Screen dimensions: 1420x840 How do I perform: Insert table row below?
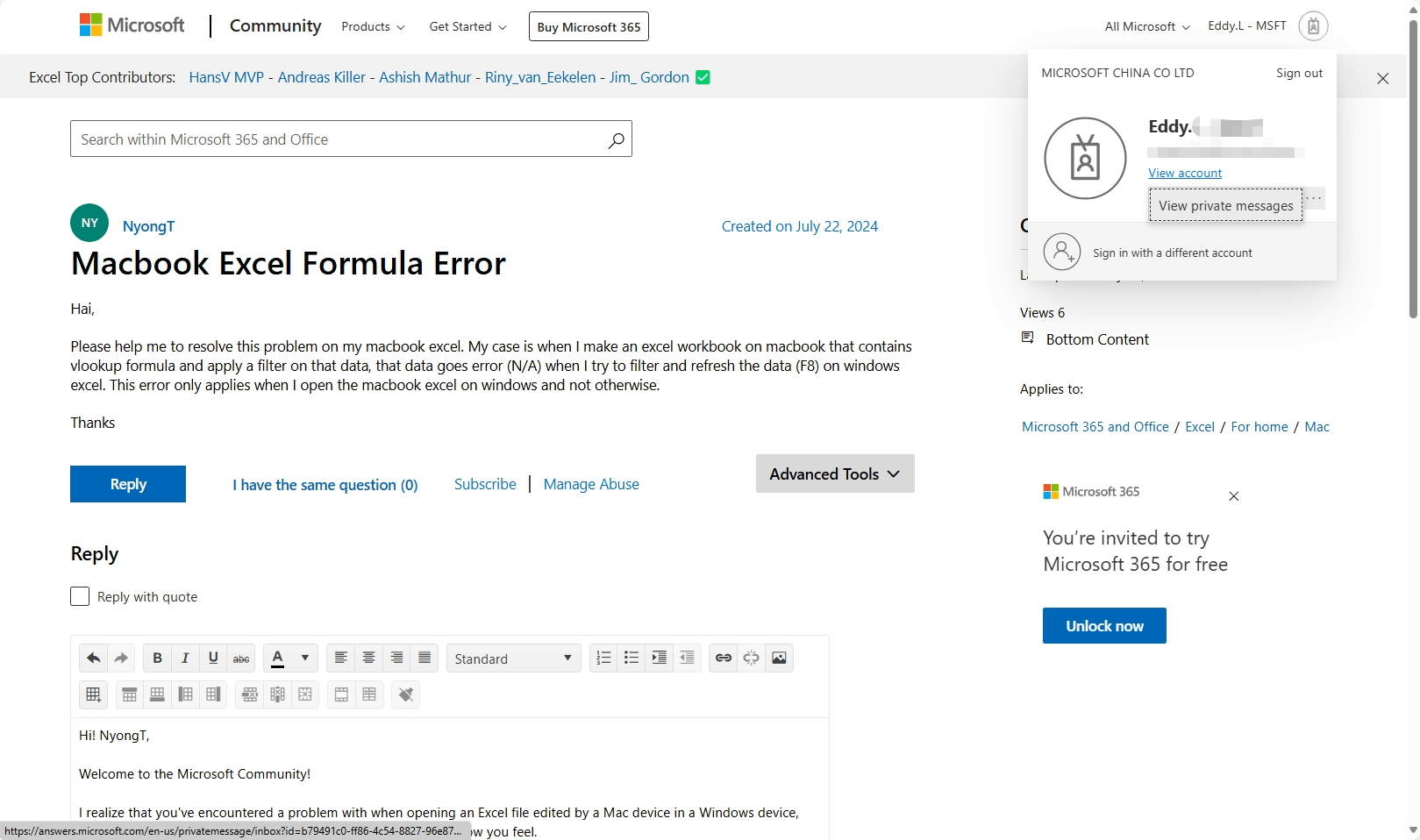pos(158,694)
